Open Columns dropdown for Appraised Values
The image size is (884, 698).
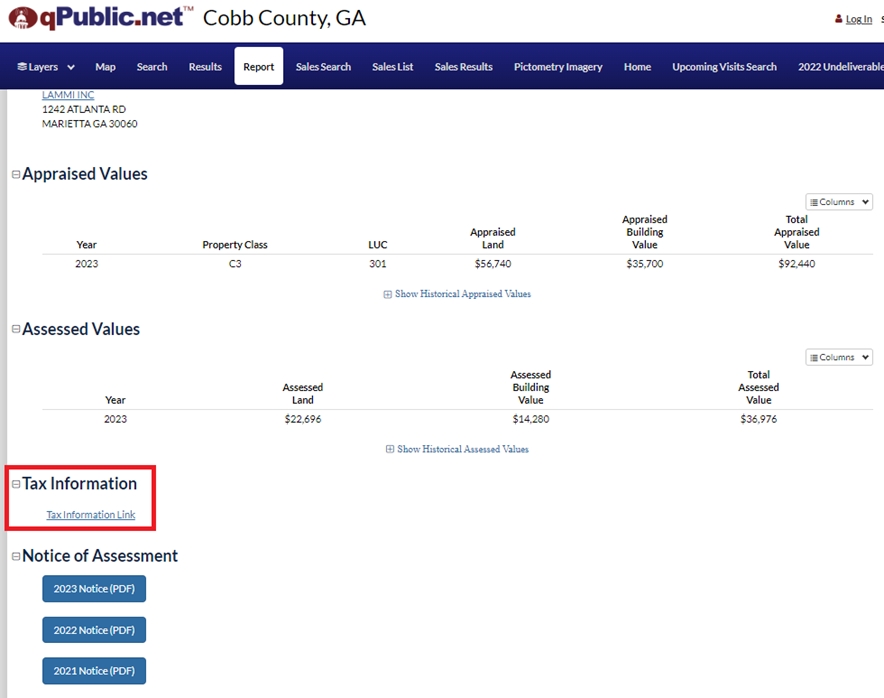tap(839, 202)
